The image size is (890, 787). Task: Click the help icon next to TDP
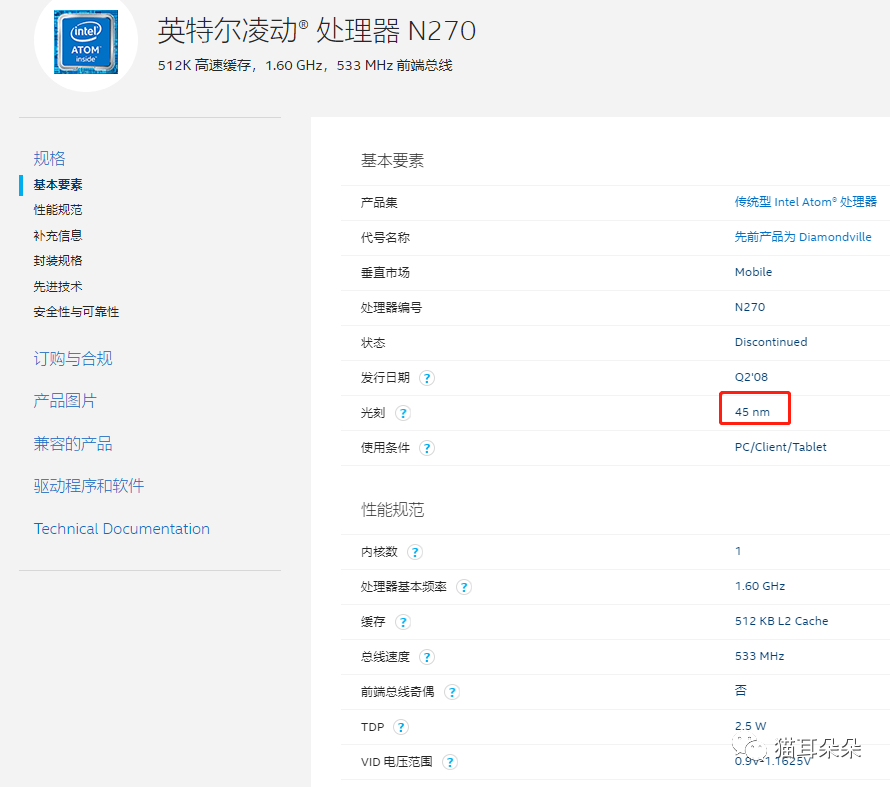tap(401, 727)
